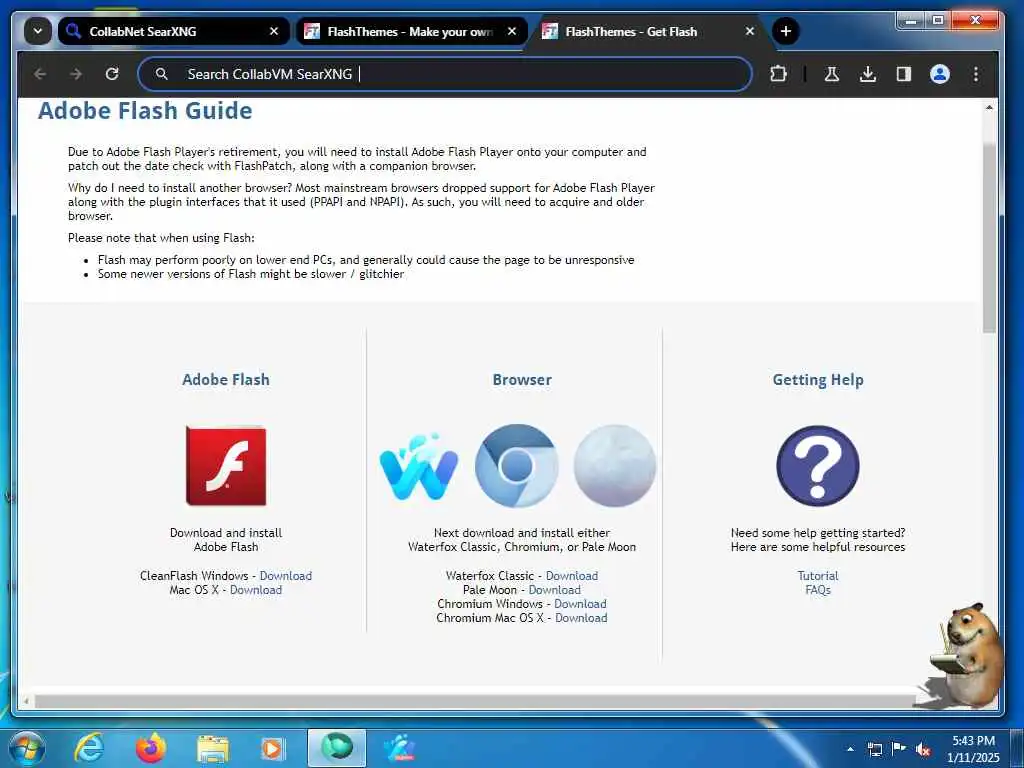
Task: Download Waterfox Classic
Action: coord(571,575)
